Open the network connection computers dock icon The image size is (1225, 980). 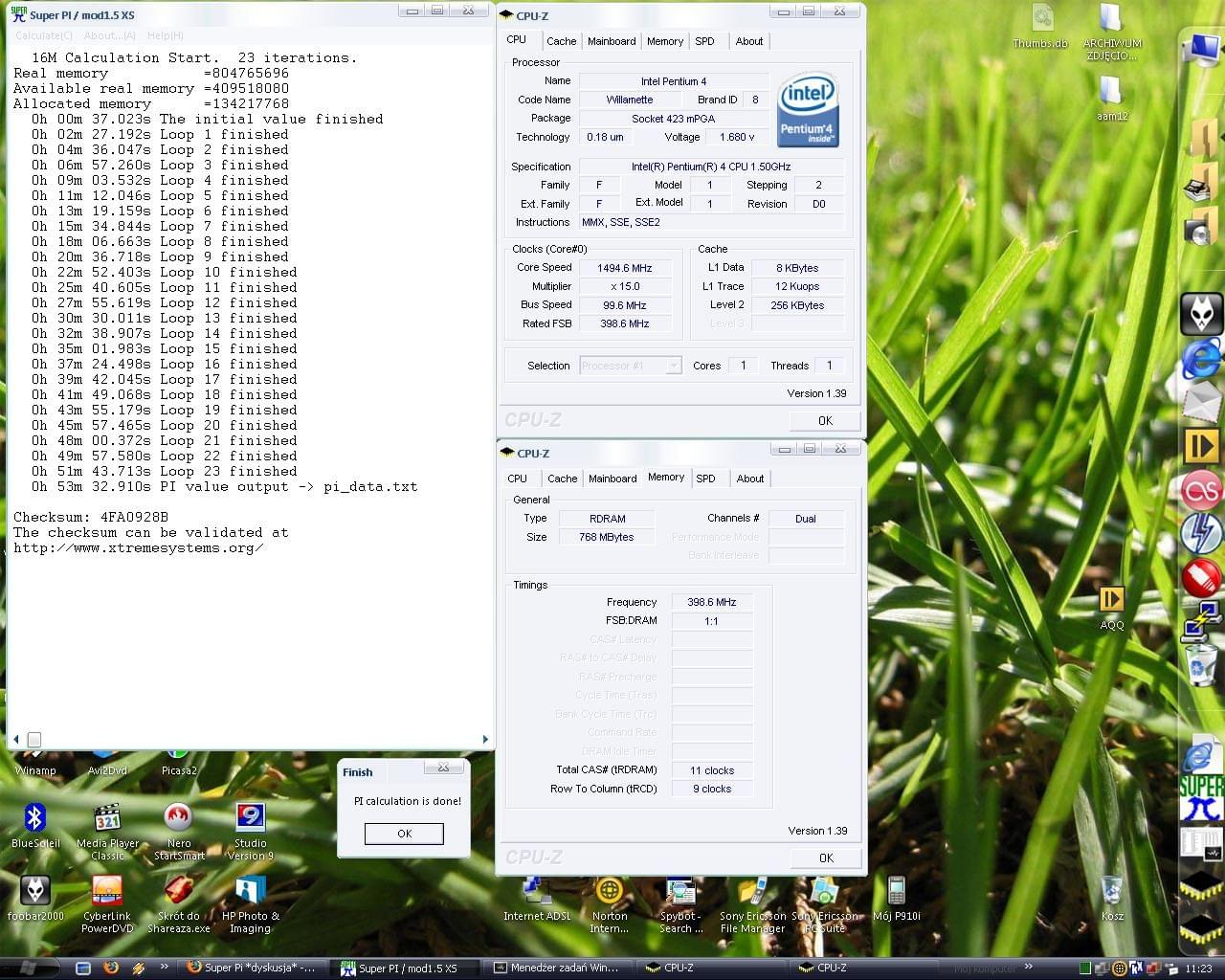1201,620
